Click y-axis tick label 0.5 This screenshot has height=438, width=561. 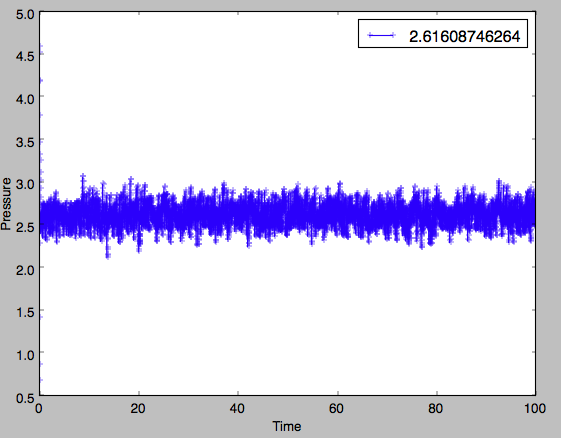pyautogui.click(x=25, y=398)
